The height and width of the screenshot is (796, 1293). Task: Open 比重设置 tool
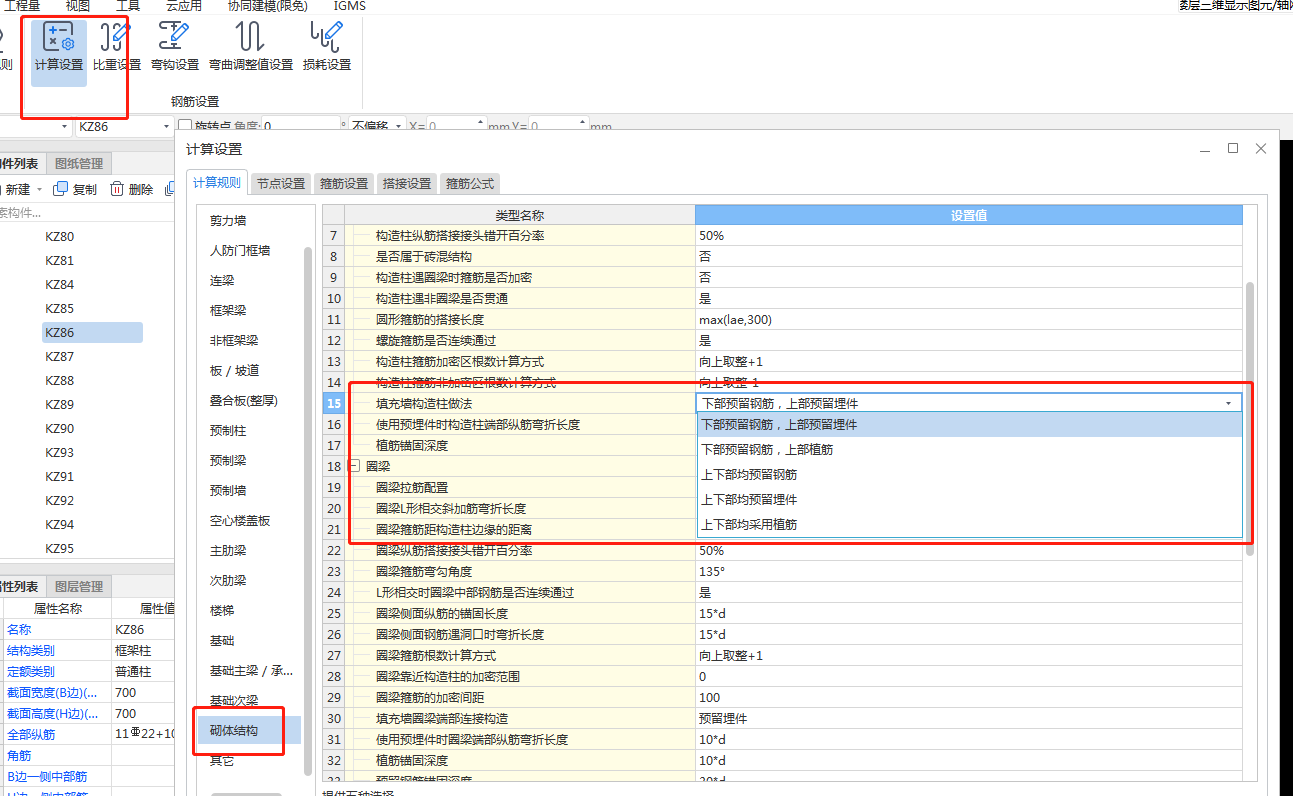116,47
